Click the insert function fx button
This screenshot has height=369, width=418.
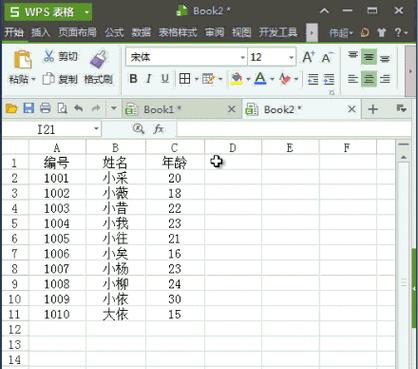pyautogui.click(x=159, y=129)
